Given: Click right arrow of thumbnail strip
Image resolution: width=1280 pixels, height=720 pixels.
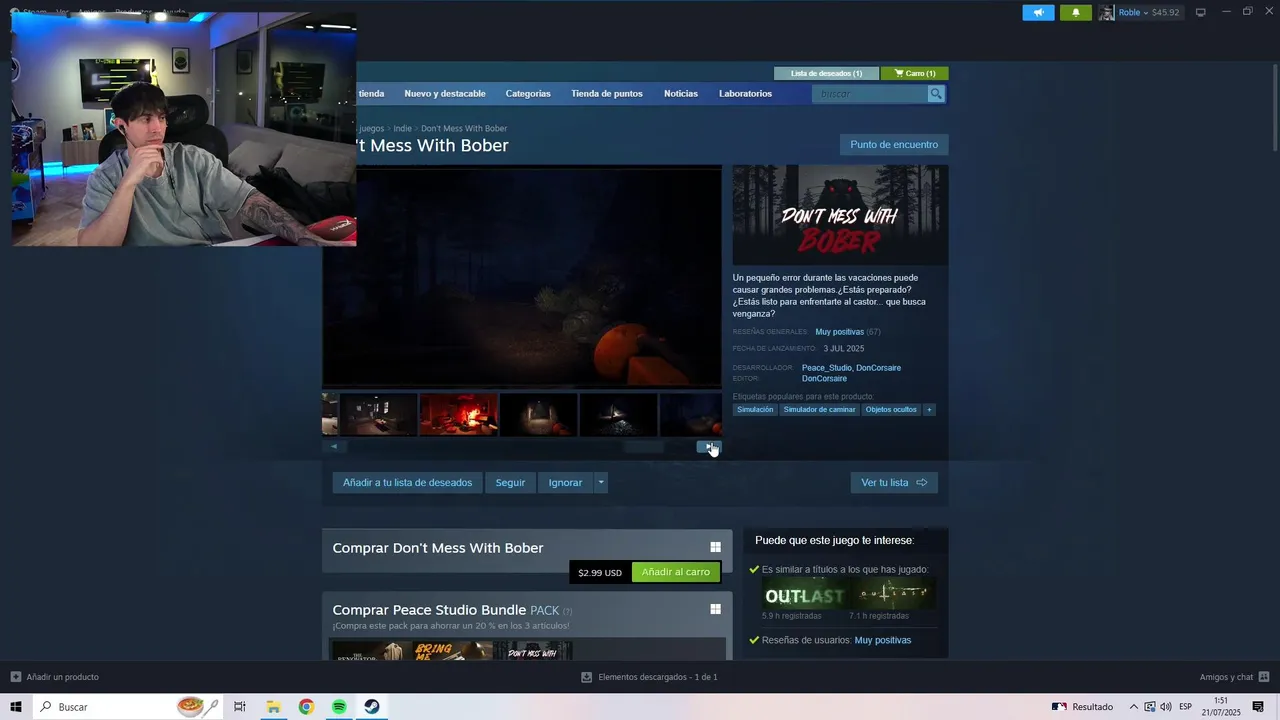Looking at the screenshot, I should click(x=709, y=447).
